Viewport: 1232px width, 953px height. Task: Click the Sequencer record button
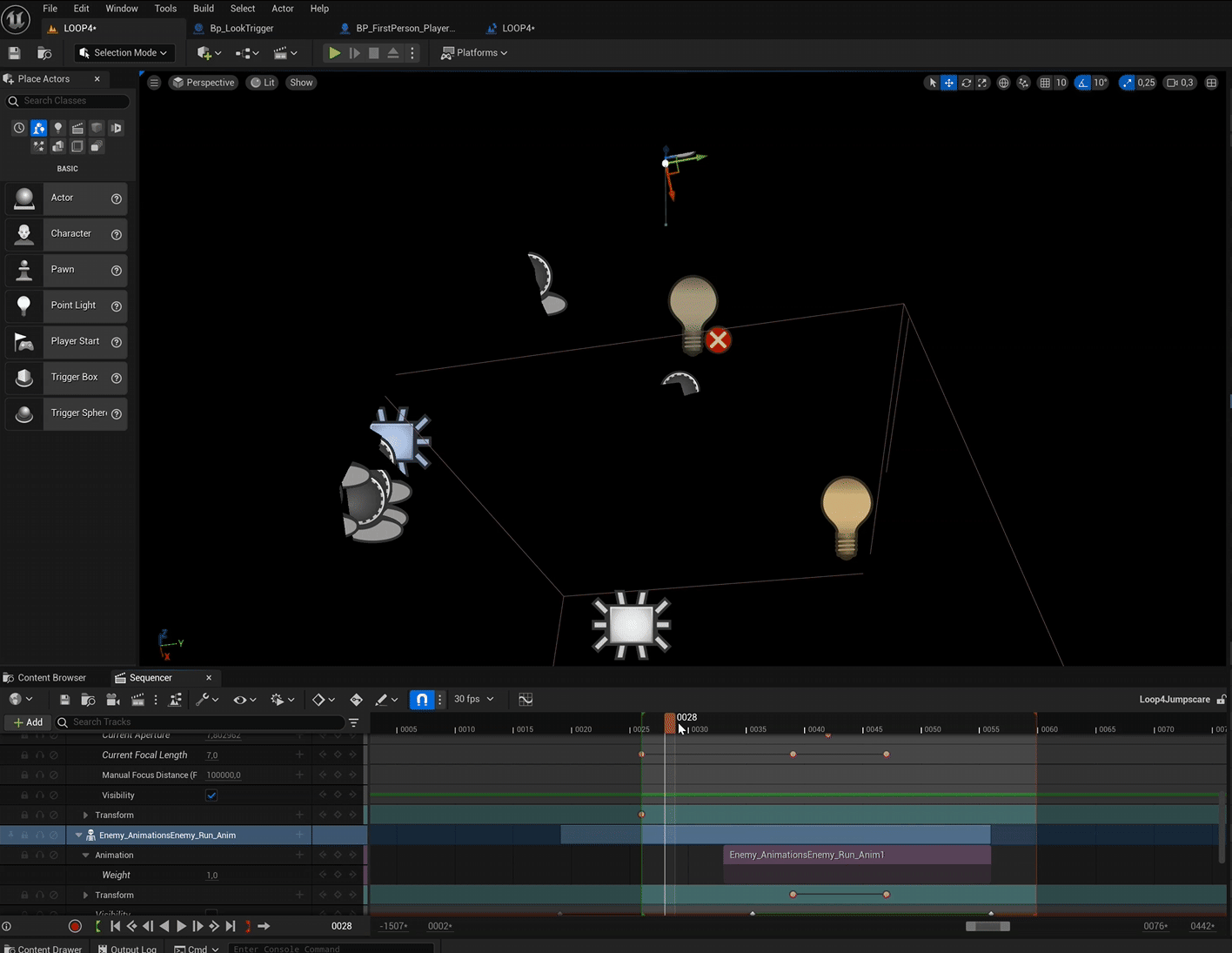[75, 926]
